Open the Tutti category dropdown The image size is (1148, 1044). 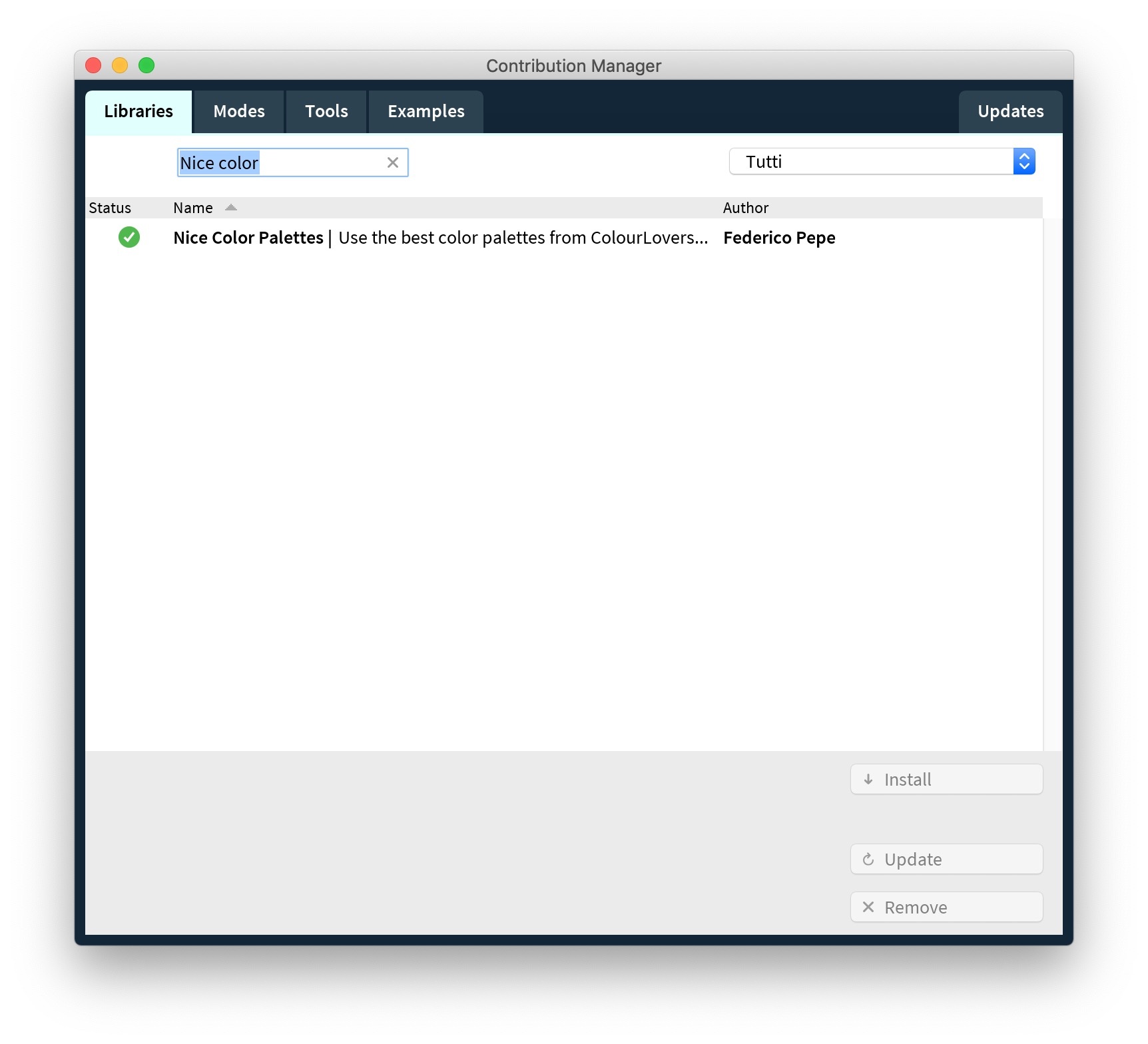[871, 162]
